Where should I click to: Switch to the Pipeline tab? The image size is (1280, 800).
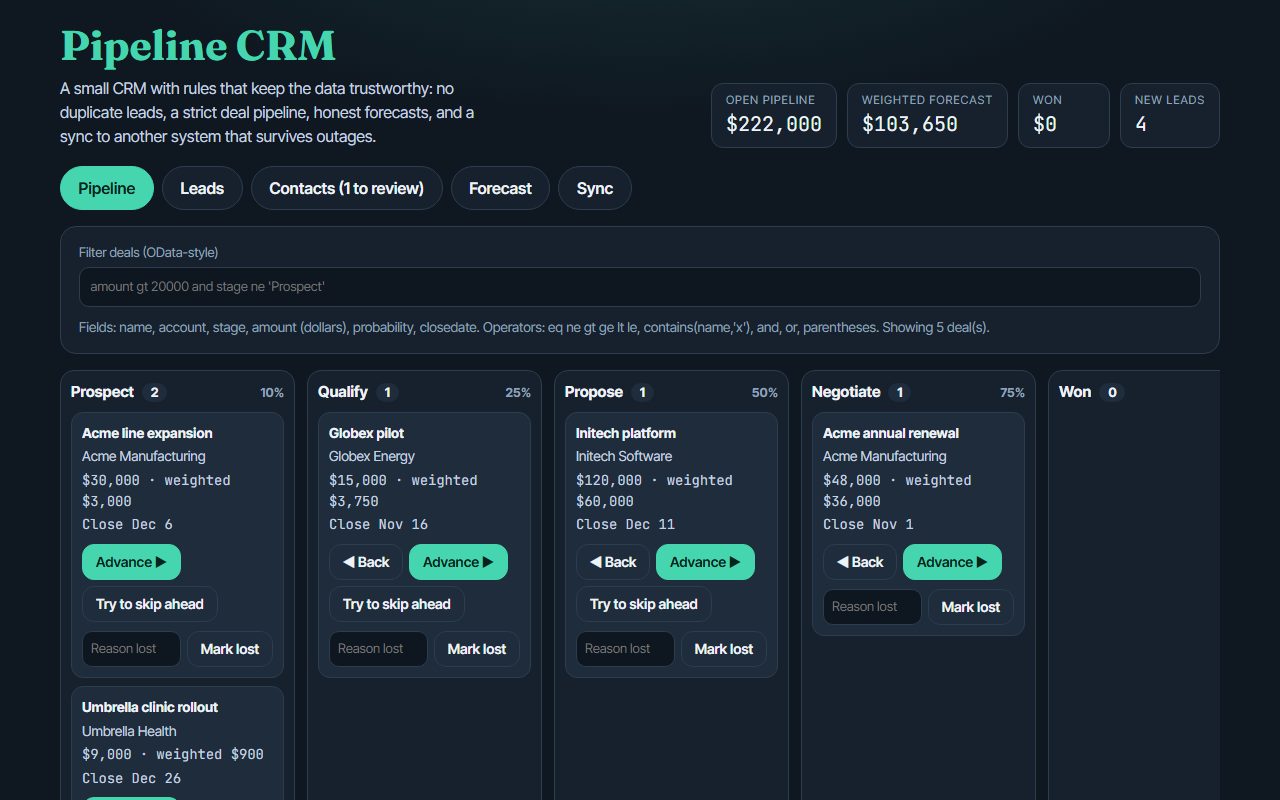pos(107,188)
